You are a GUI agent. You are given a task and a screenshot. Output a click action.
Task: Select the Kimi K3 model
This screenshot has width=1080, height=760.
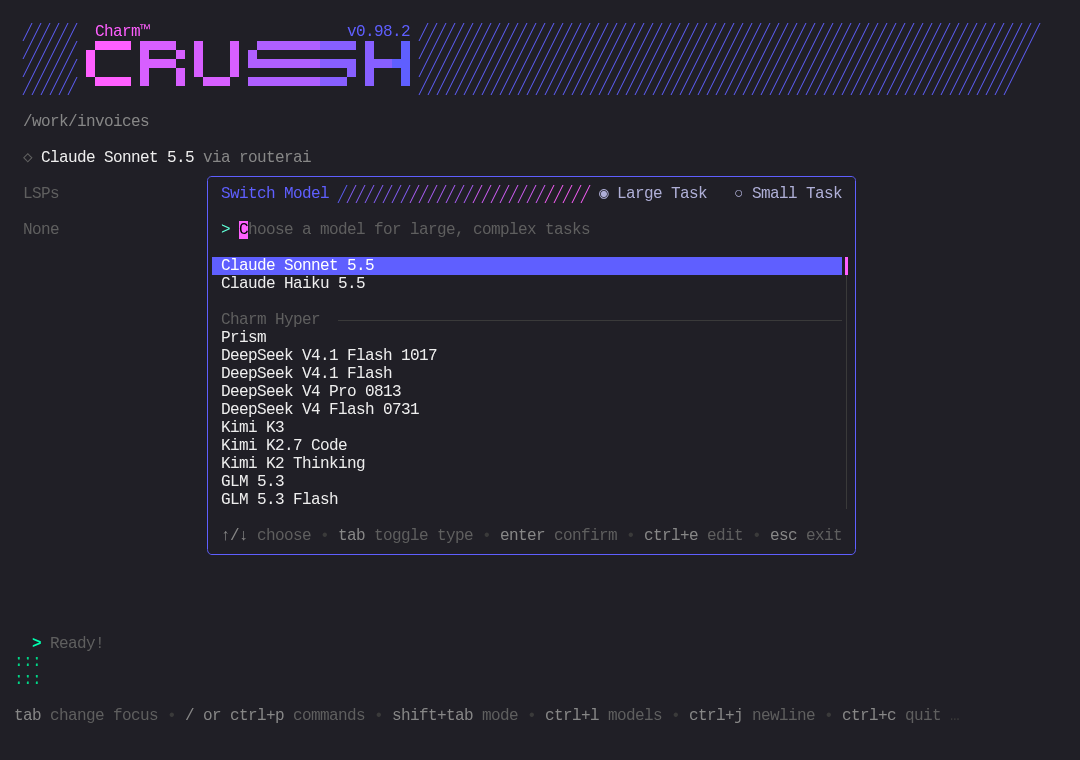point(527,427)
